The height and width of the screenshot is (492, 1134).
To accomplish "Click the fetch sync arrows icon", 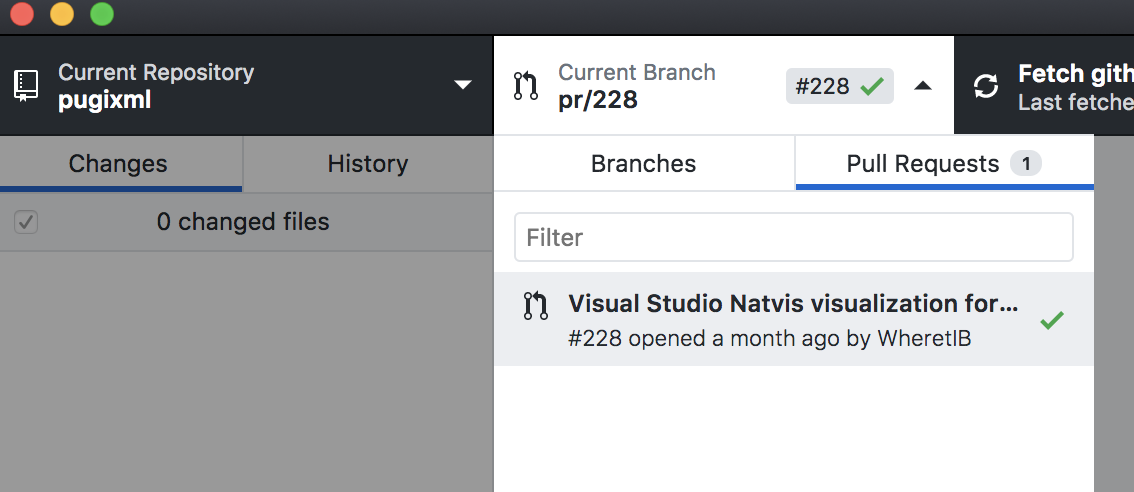I will tap(986, 85).
